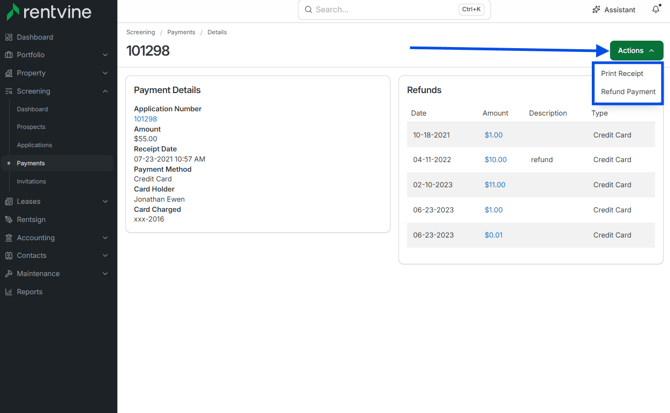The height and width of the screenshot is (413, 670).
Task: Click the Rentvine leaf logo
Action: click(12, 12)
